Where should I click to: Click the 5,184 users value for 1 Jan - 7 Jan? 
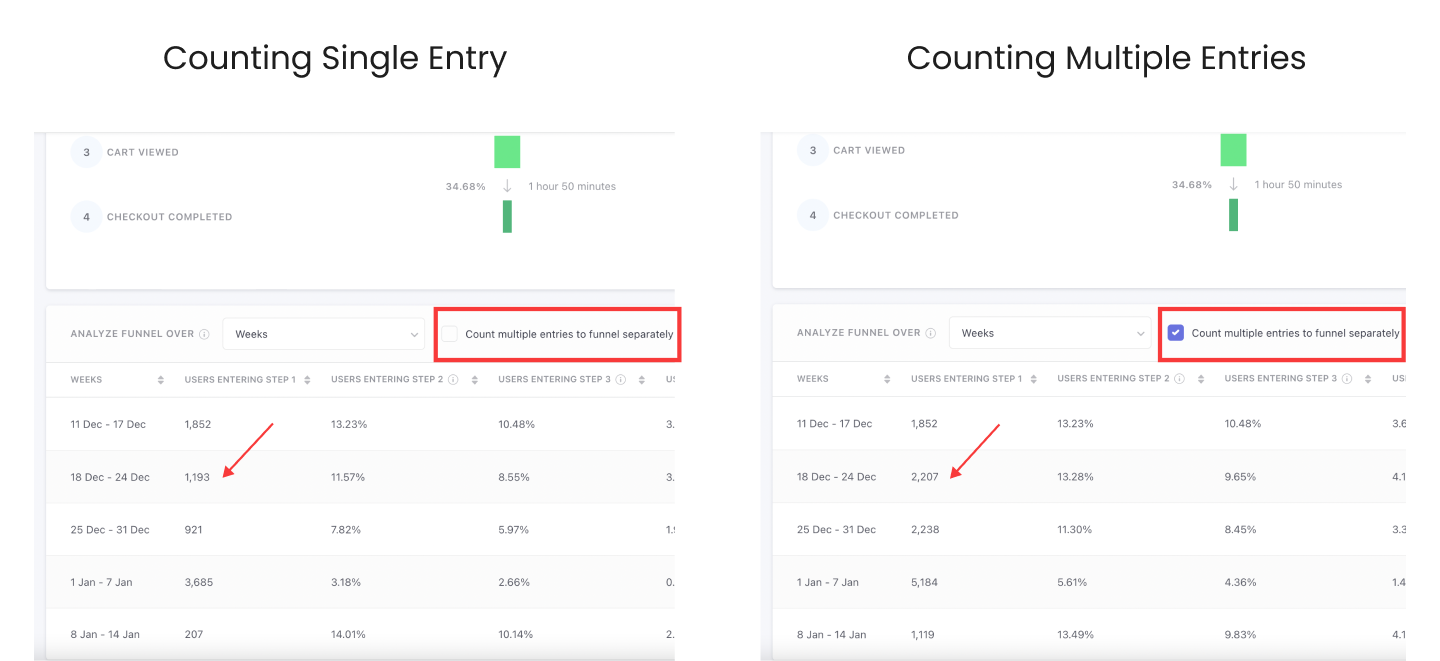[924, 582]
